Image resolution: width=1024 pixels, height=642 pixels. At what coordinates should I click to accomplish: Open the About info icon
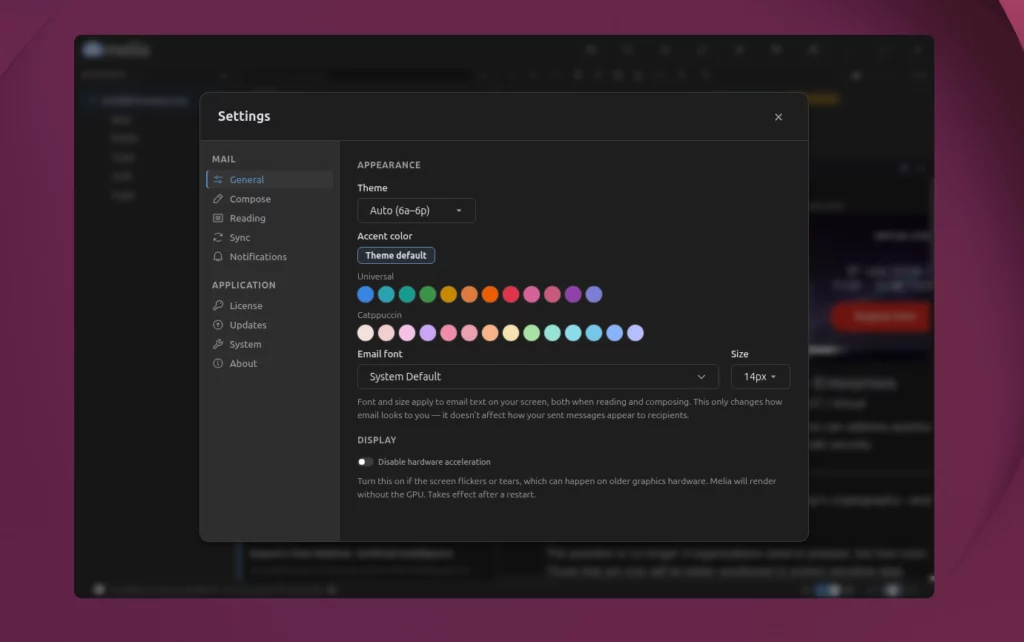pyautogui.click(x=218, y=363)
